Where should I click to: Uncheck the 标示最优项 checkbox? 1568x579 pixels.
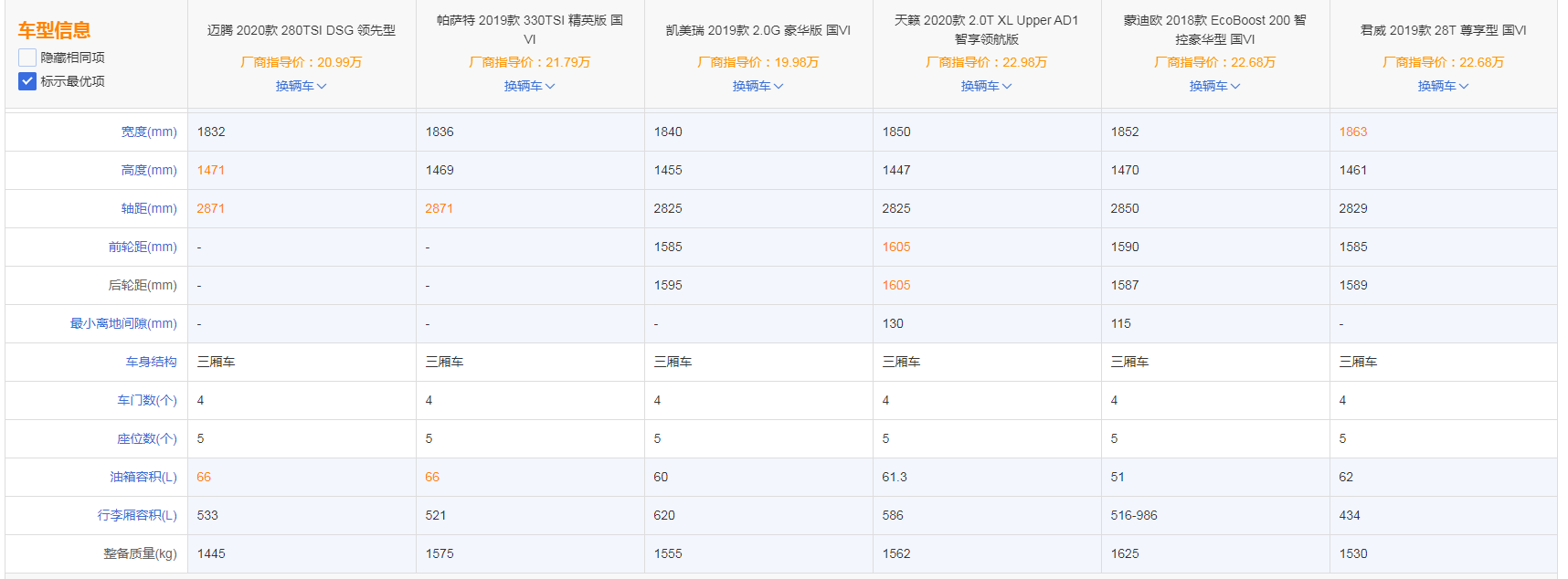click(27, 81)
